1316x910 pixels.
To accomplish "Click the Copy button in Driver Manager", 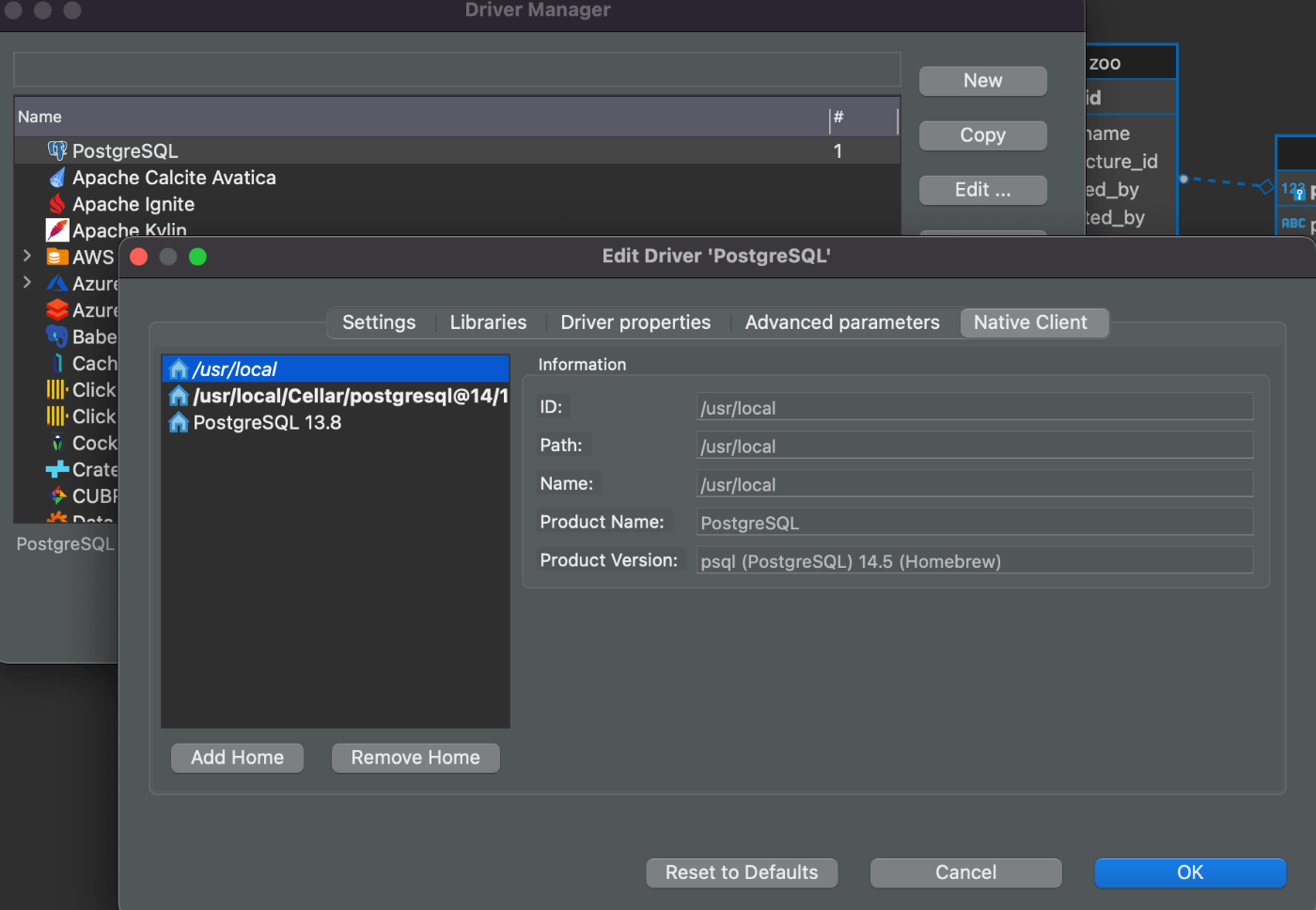I will [x=983, y=135].
